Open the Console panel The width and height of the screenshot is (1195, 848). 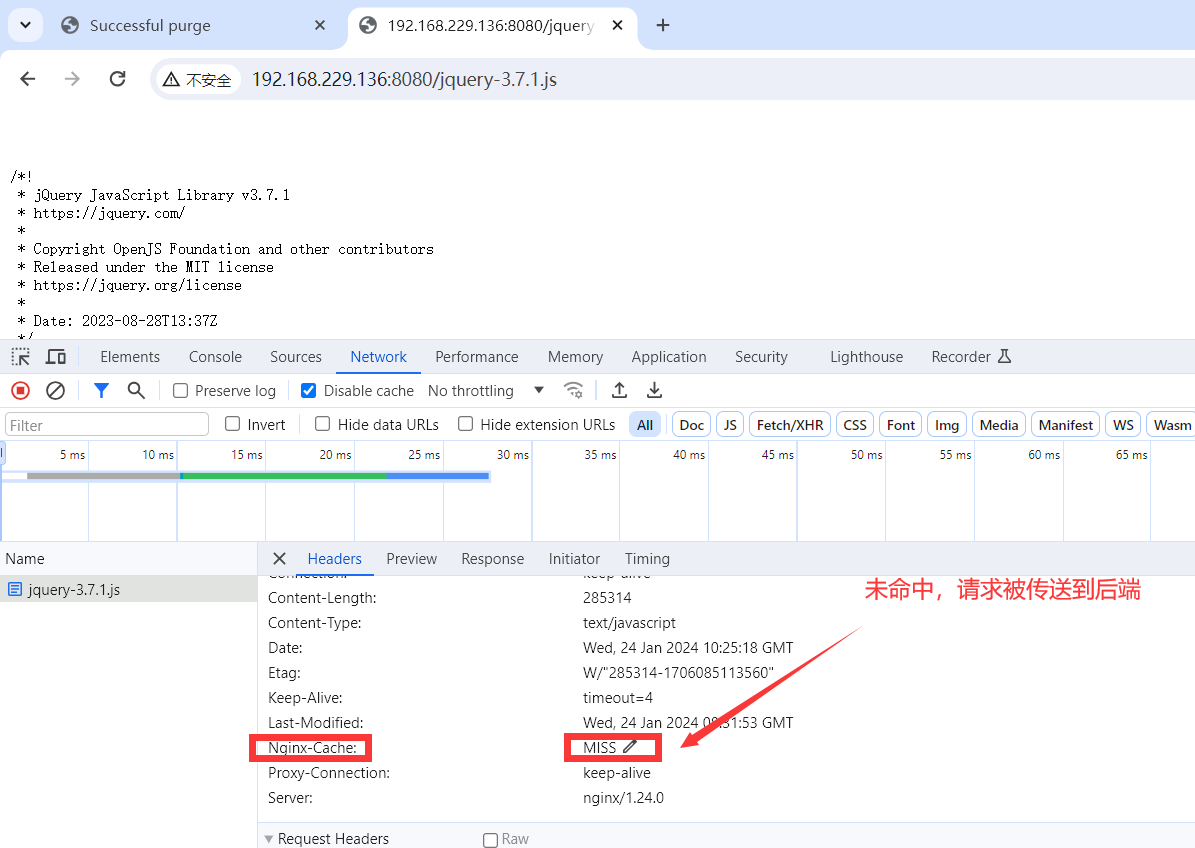click(x=216, y=357)
